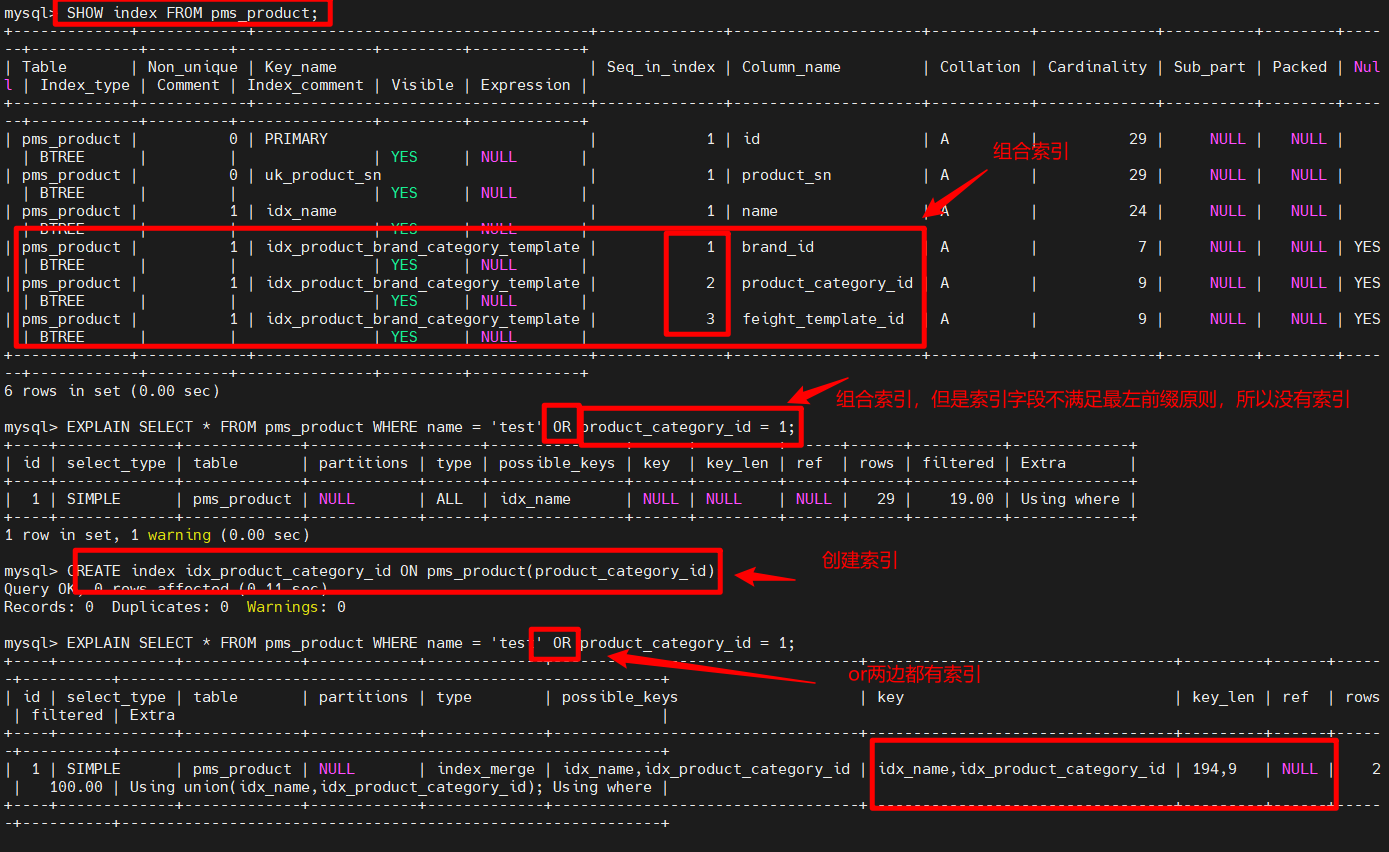Click the 'Packed' column header
The height and width of the screenshot is (852, 1389).
click(x=1299, y=67)
